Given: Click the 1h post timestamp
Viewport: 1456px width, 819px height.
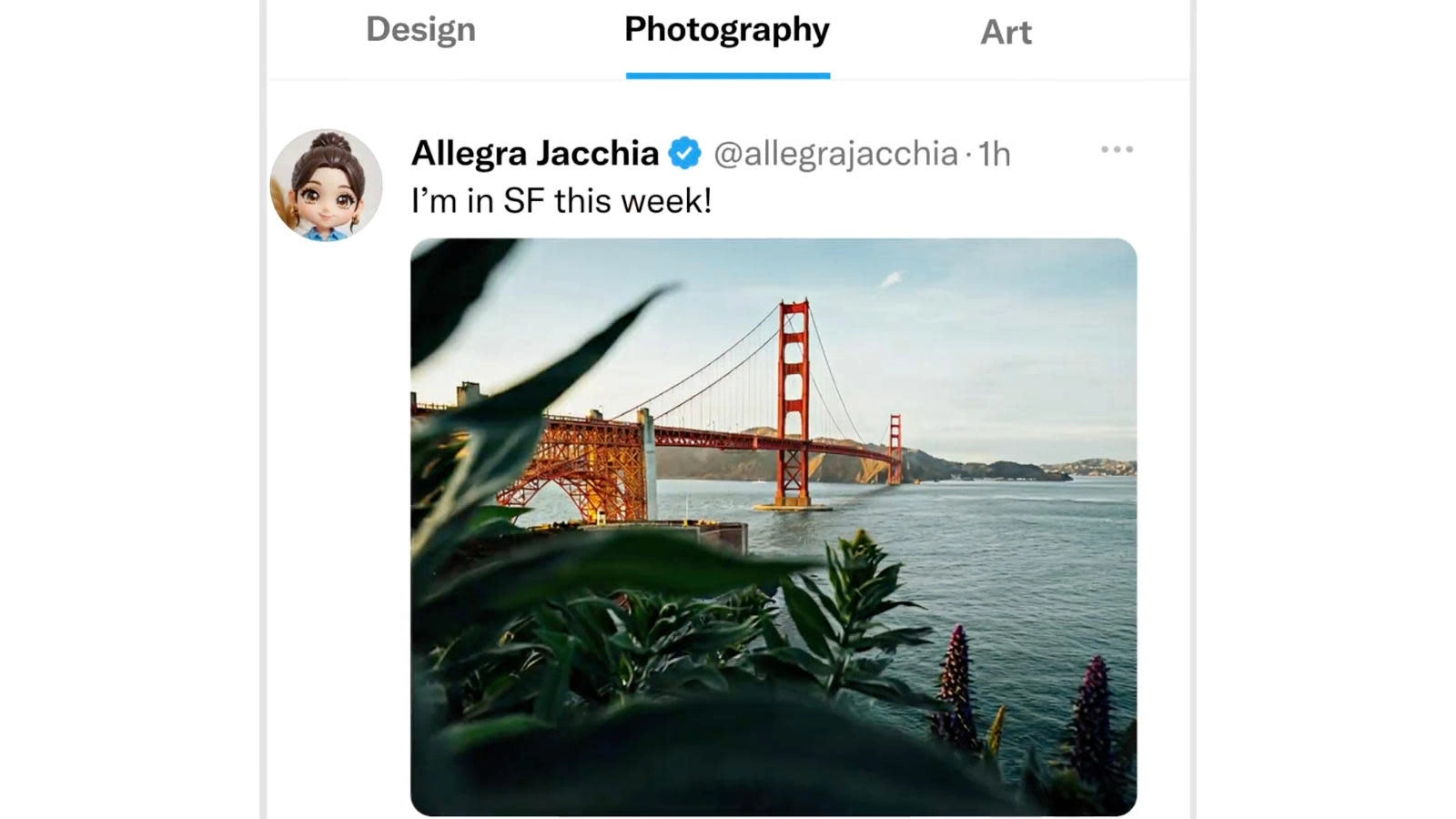Looking at the screenshot, I should pos(995,154).
